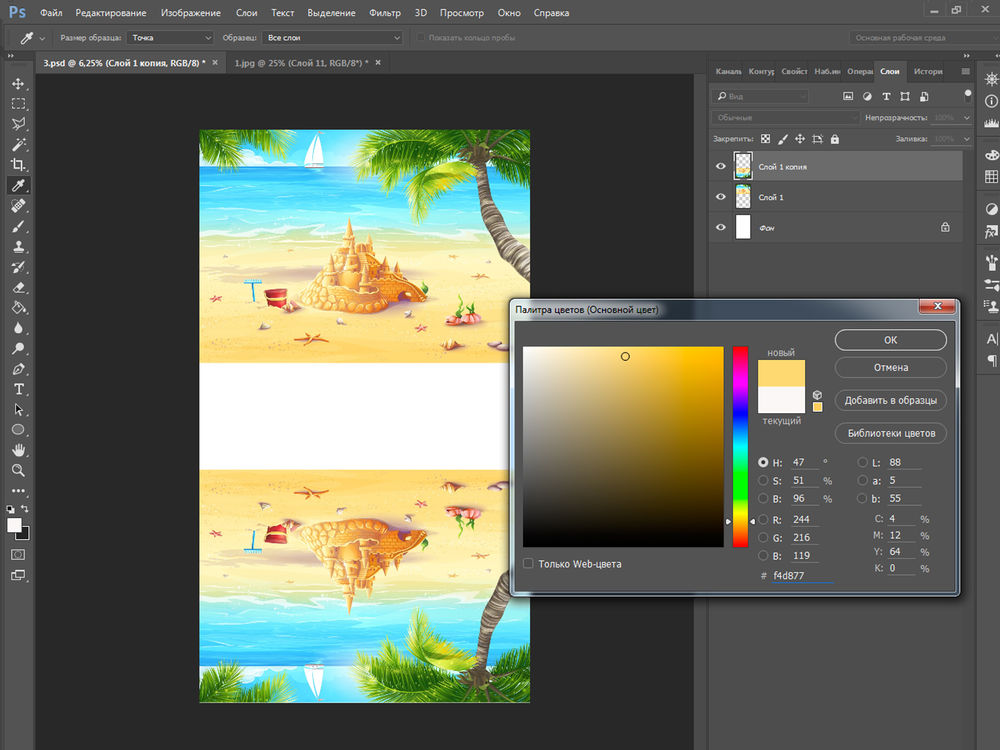Toggle visibility of the Фон layer
Viewport: 1000px width, 750px height.
721,228
